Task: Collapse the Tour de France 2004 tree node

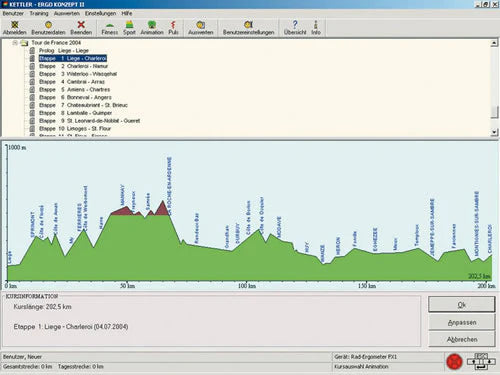Action: click(15, 43)
